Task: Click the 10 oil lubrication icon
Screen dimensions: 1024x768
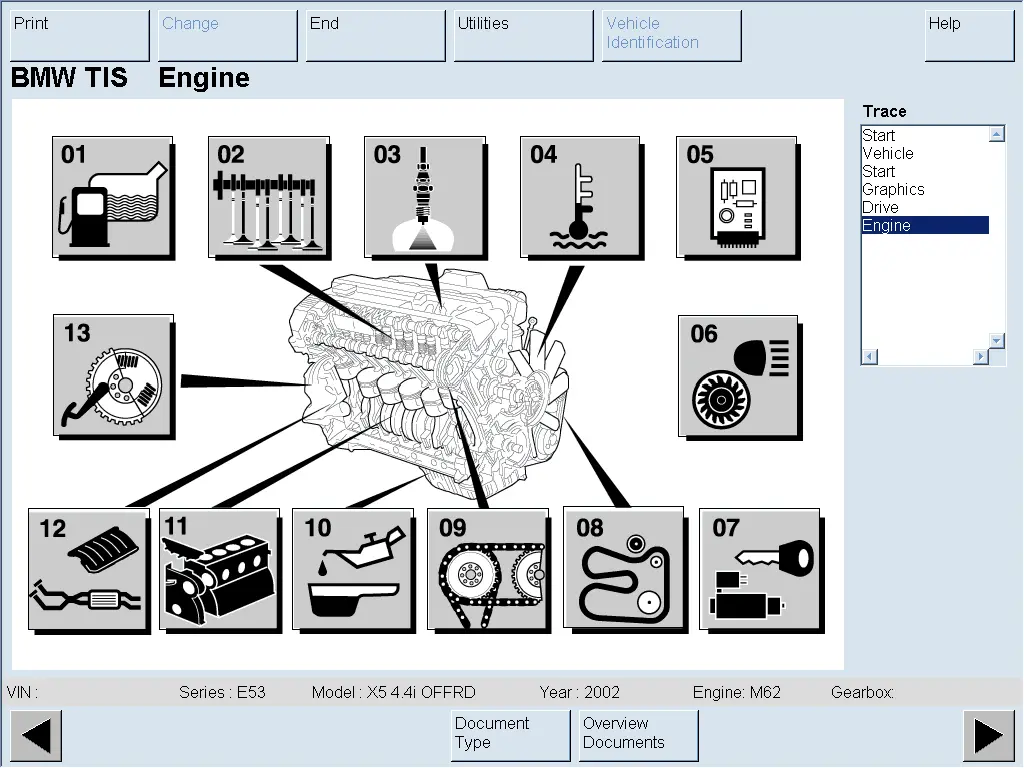Action: coord(352,569)
